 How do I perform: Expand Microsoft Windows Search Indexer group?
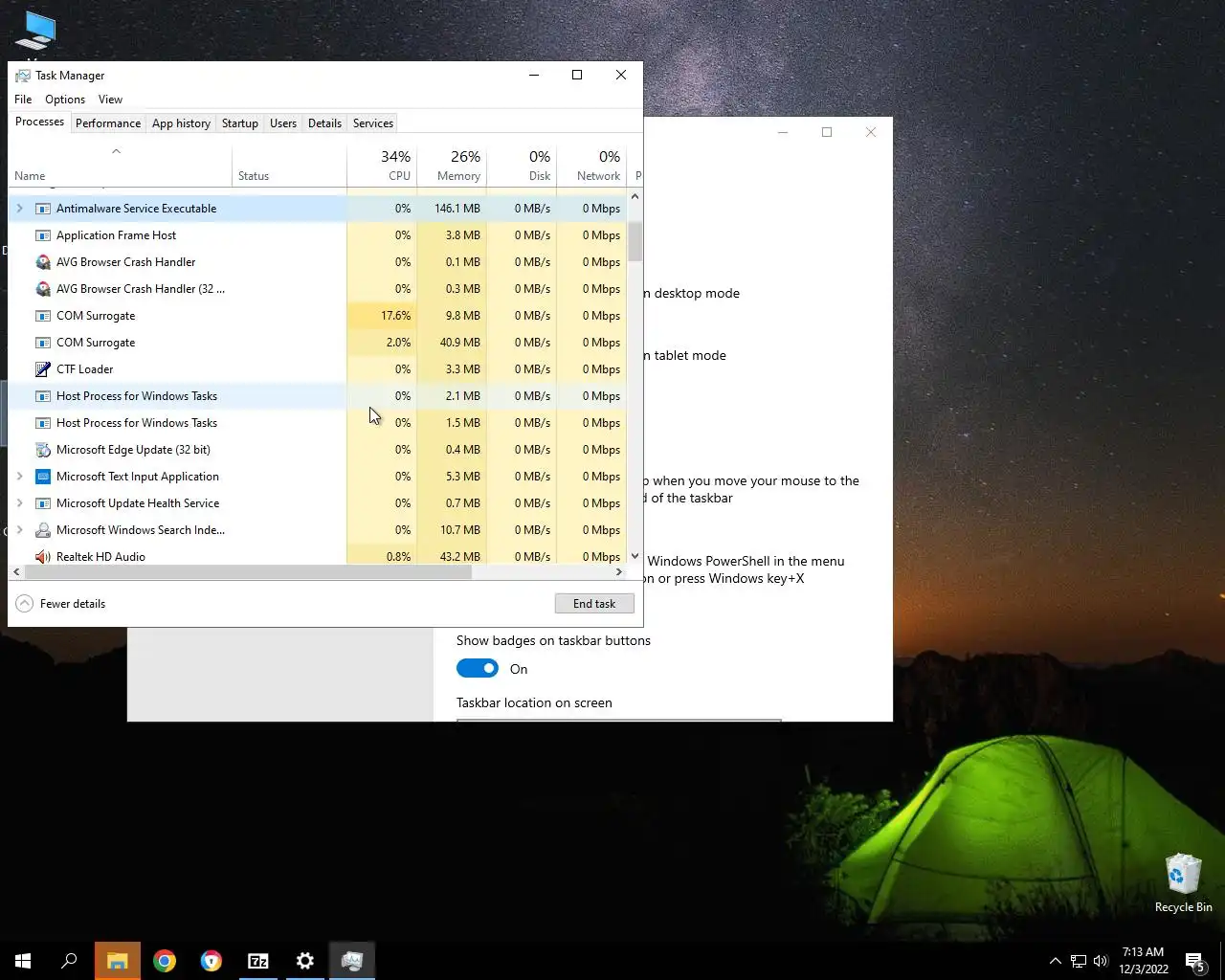(19, 530)
